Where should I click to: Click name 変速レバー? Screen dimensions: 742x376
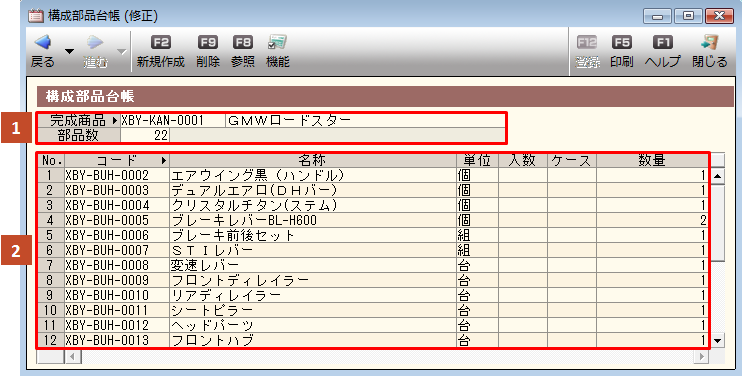click(205, 265)
